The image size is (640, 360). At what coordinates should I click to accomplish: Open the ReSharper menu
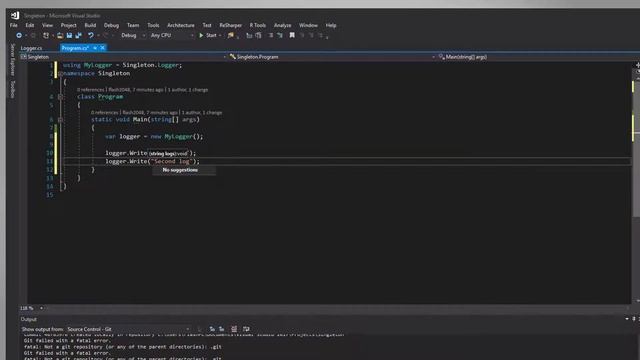231,25
